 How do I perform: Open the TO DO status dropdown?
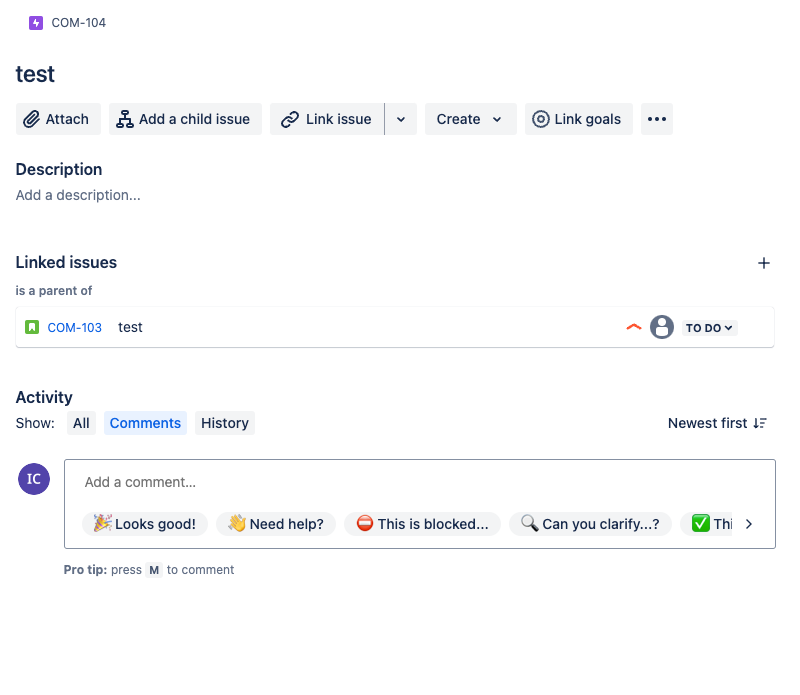709,328
